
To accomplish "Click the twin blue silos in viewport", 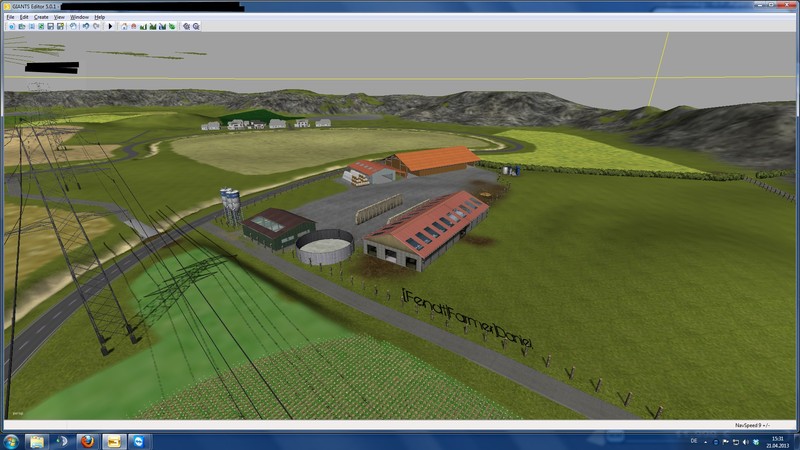I will click(230, 205).
